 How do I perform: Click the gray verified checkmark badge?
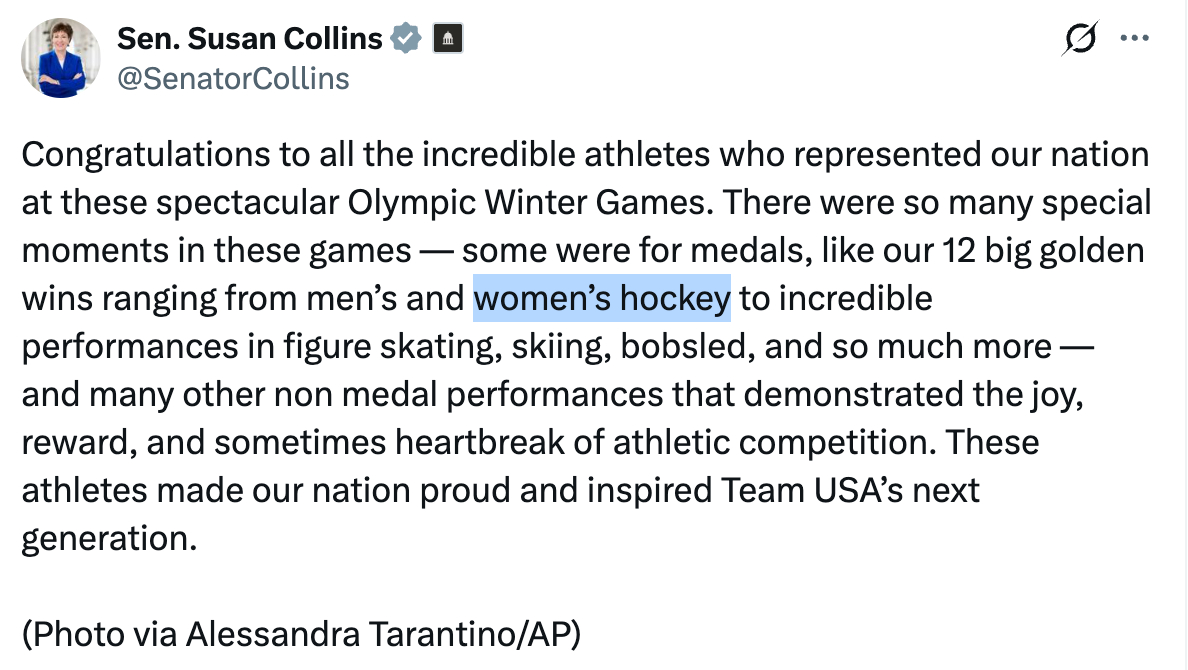405,39
